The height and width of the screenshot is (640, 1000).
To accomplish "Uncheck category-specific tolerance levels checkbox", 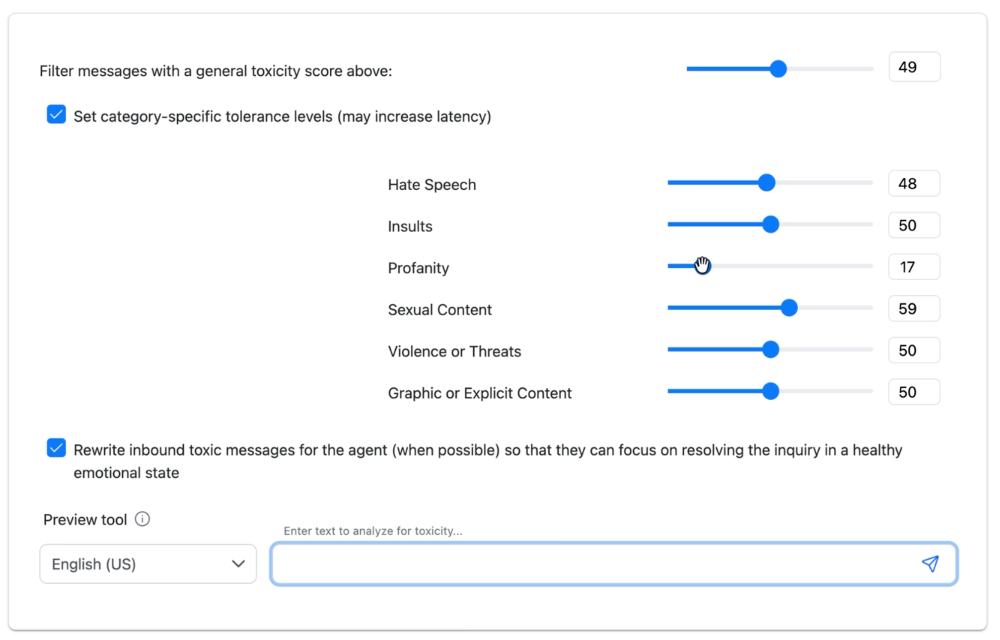I will tap(56, 115).
